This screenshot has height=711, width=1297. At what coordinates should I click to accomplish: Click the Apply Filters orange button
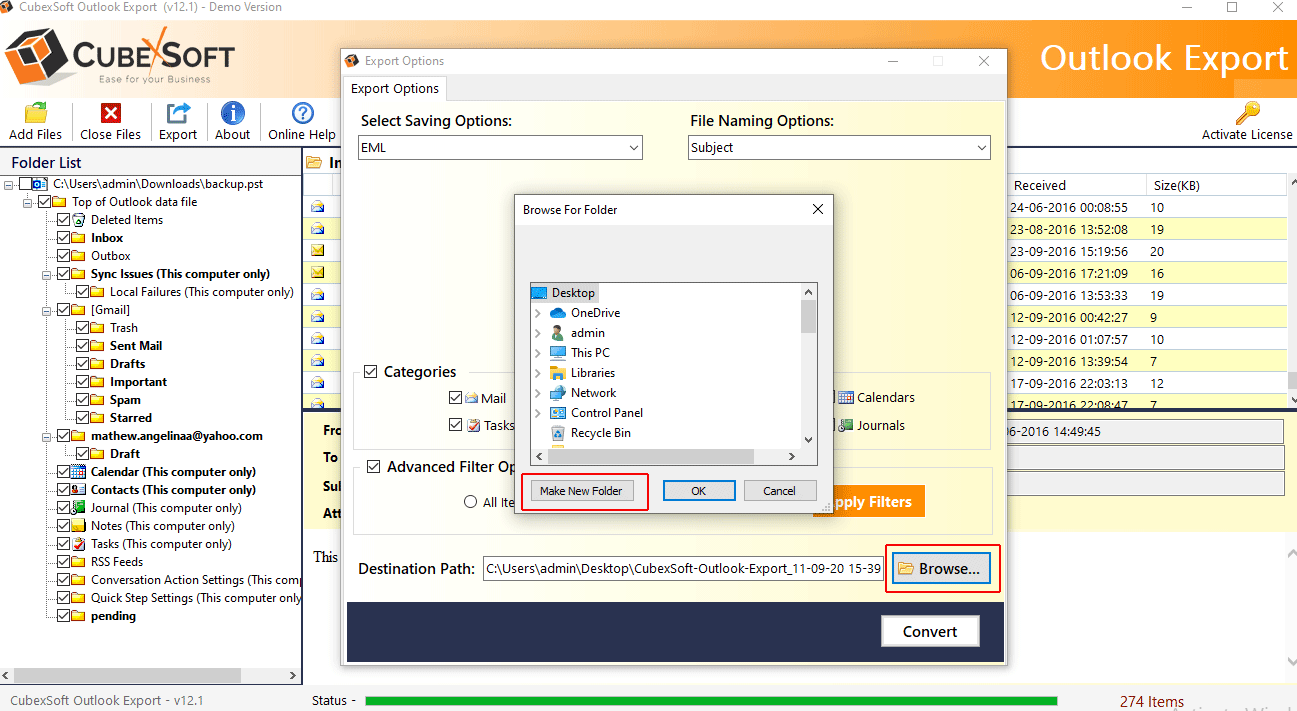(x=869, y=502)
